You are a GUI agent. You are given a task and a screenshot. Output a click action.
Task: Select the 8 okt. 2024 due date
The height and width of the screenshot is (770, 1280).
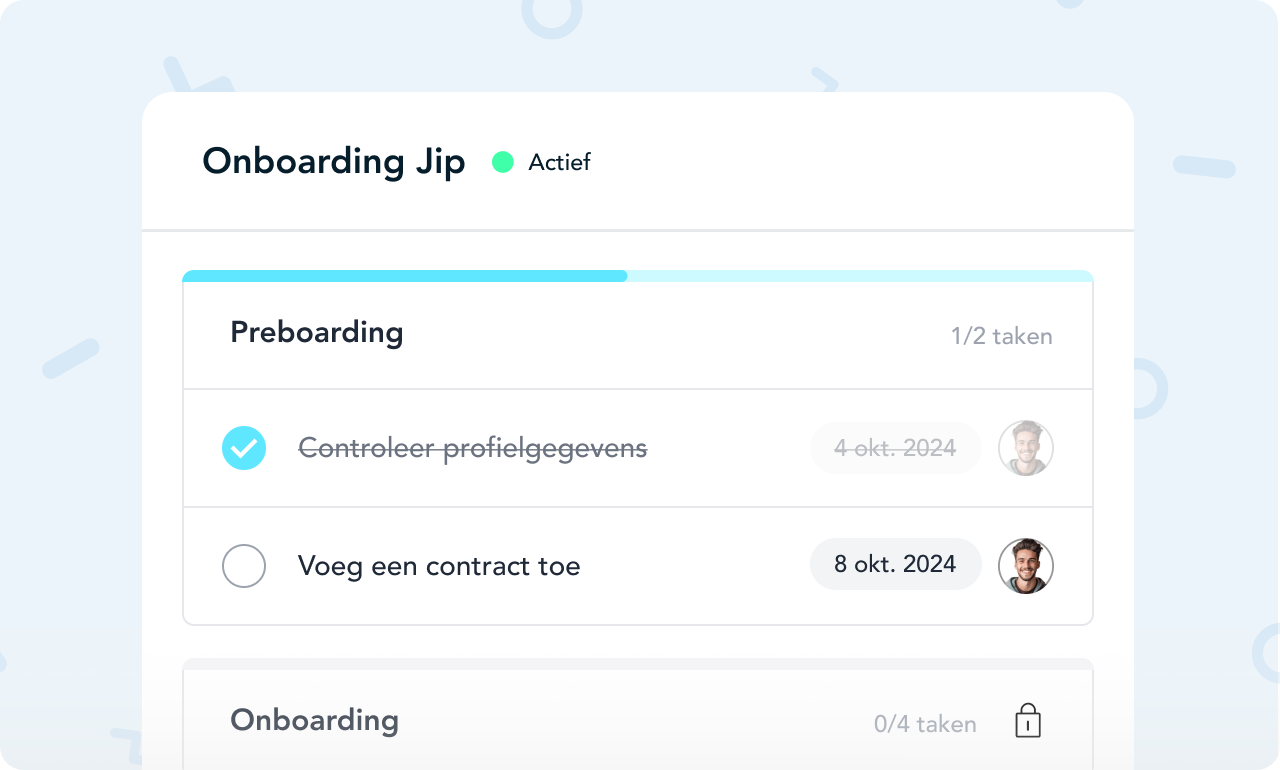[x=895, y=565]
